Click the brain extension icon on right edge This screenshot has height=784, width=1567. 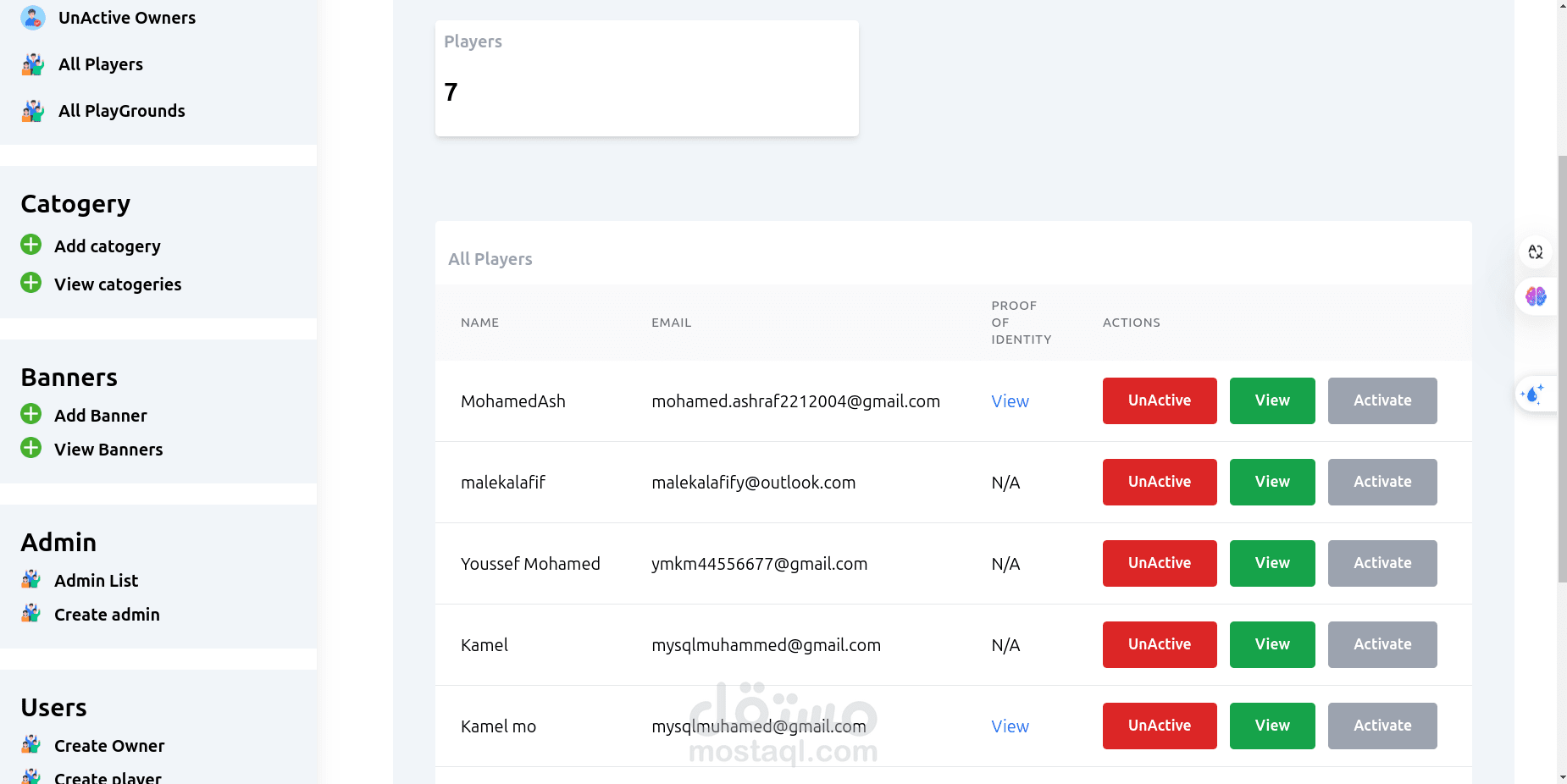(1536, 296)
